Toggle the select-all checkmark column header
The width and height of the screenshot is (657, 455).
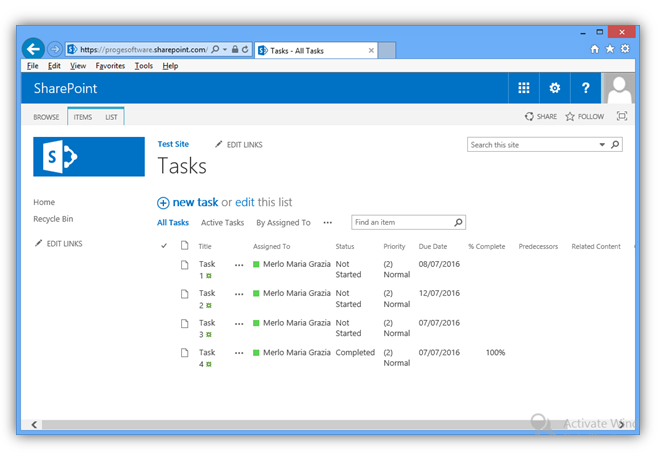click(164, 246)
